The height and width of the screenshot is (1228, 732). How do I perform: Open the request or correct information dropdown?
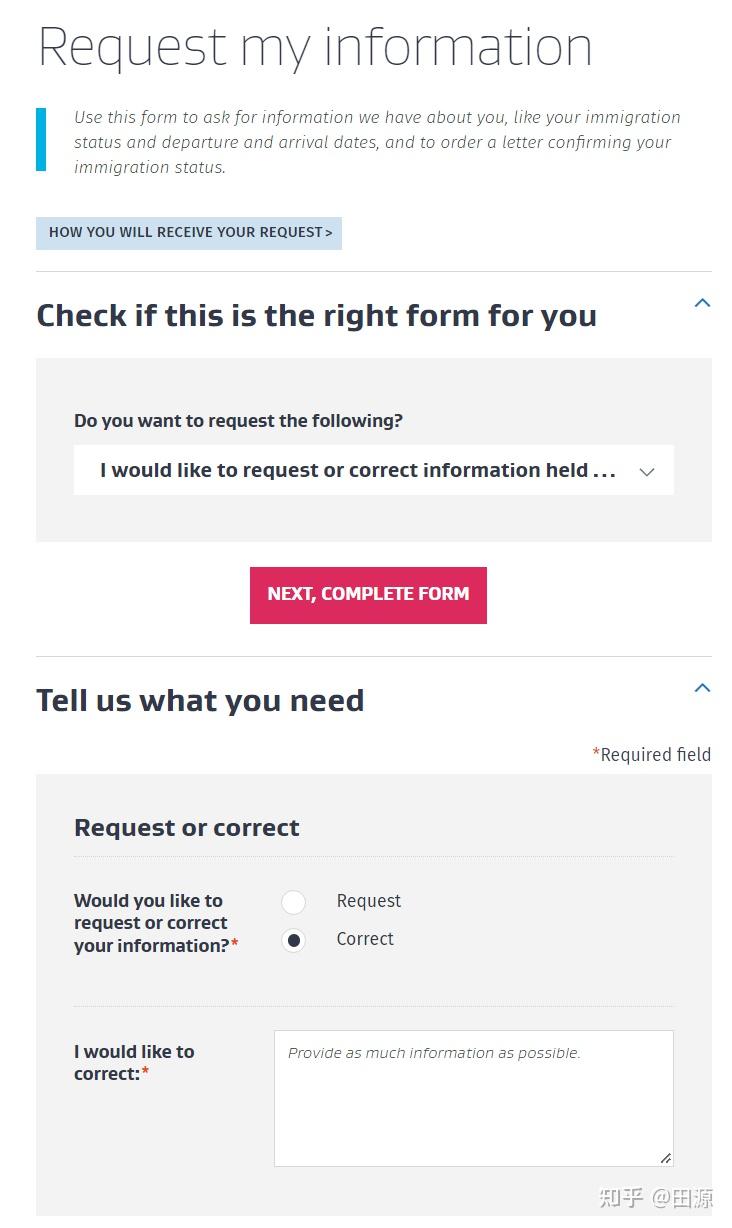click(x=373, y=470)
